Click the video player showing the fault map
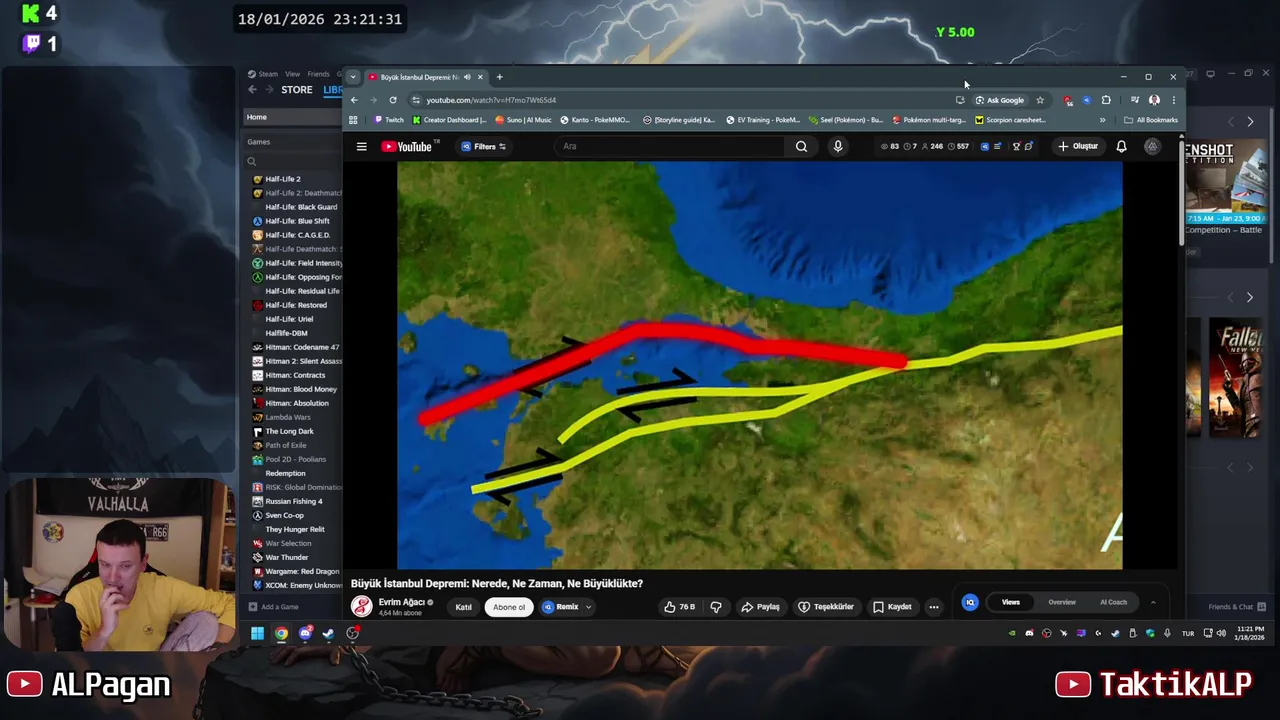Image resolution: width=1280 pixels, height=720 pixels. tap(759, 365)
